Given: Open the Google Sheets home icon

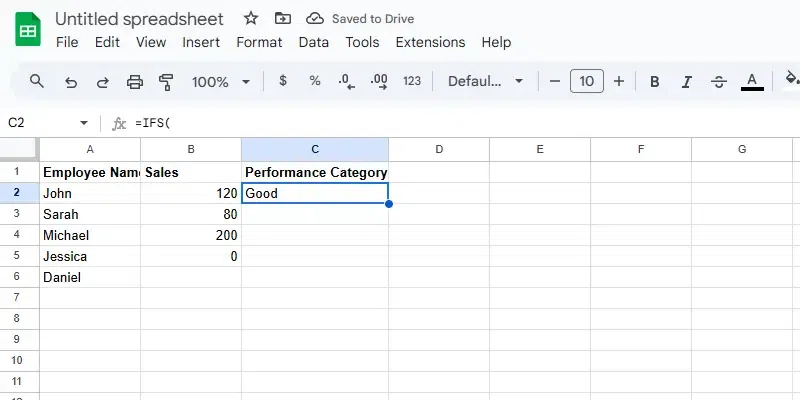Looking at the screenshot, I should [x=28, y=30].
